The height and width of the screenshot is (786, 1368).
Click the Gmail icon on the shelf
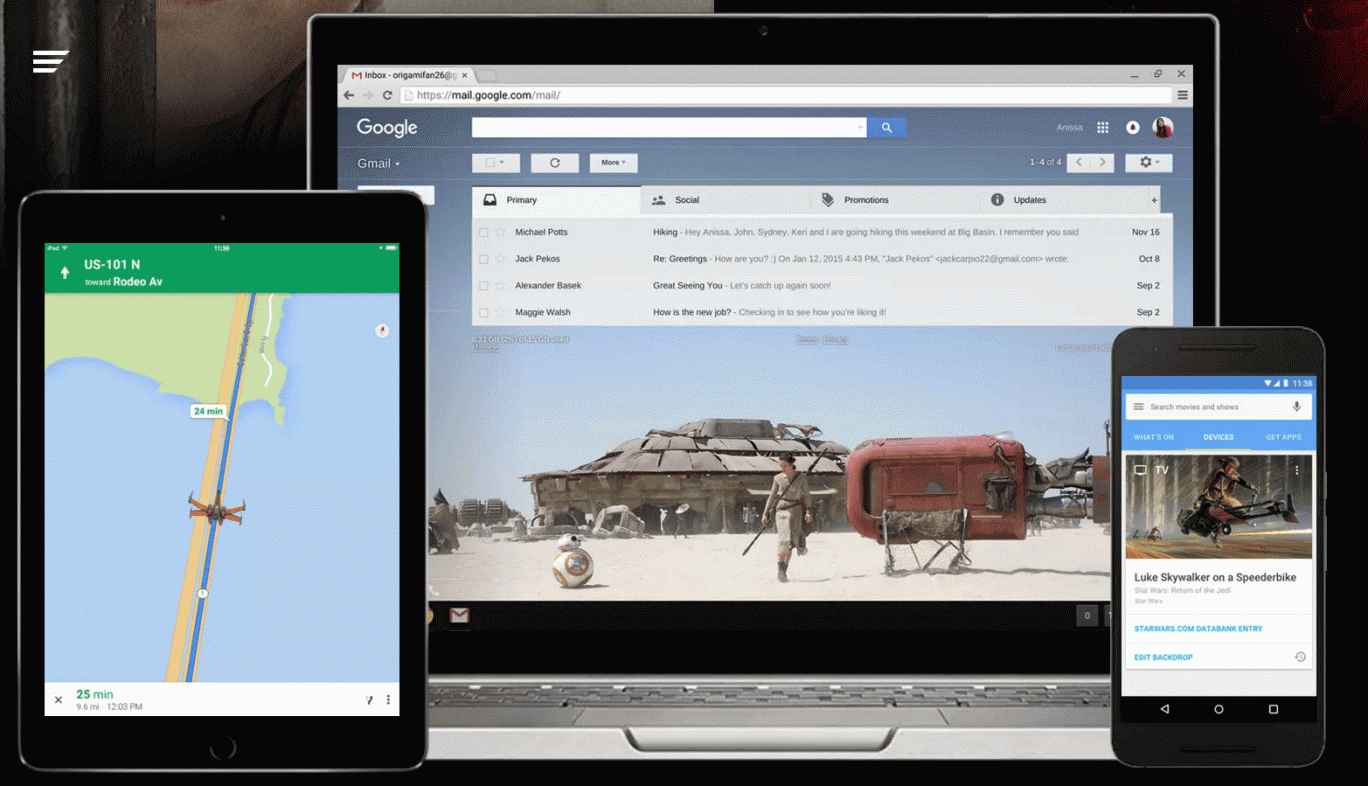pyautogui.click(x=459, y=615)
